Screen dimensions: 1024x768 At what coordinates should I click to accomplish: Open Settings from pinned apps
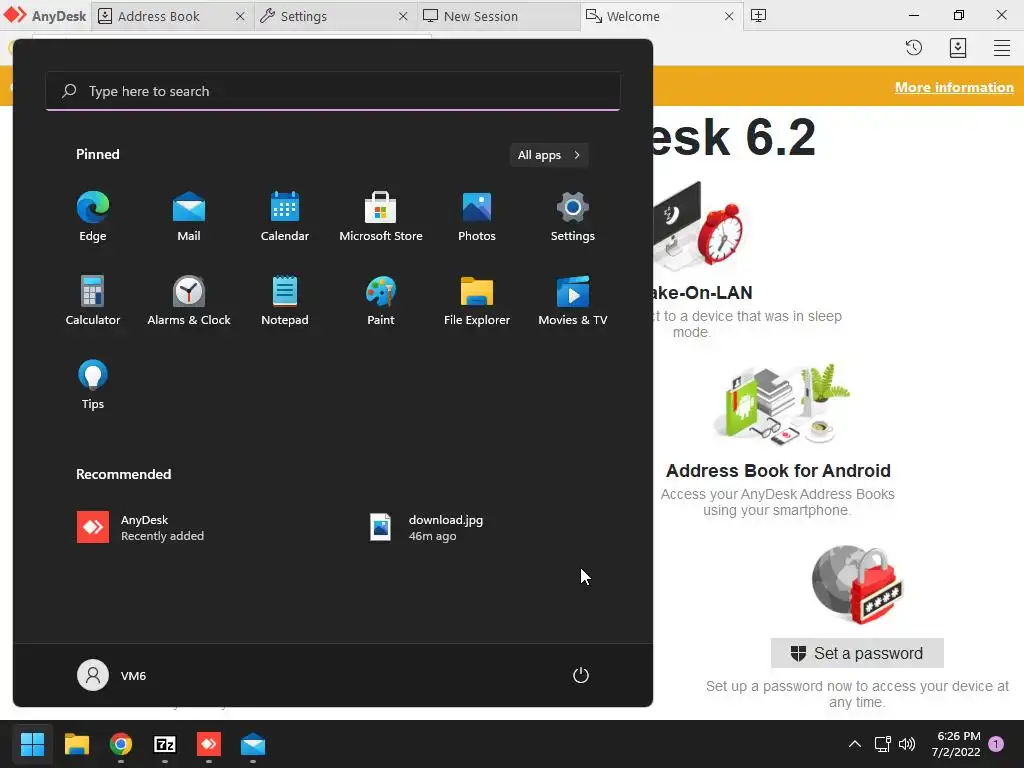tap(573, 217)
